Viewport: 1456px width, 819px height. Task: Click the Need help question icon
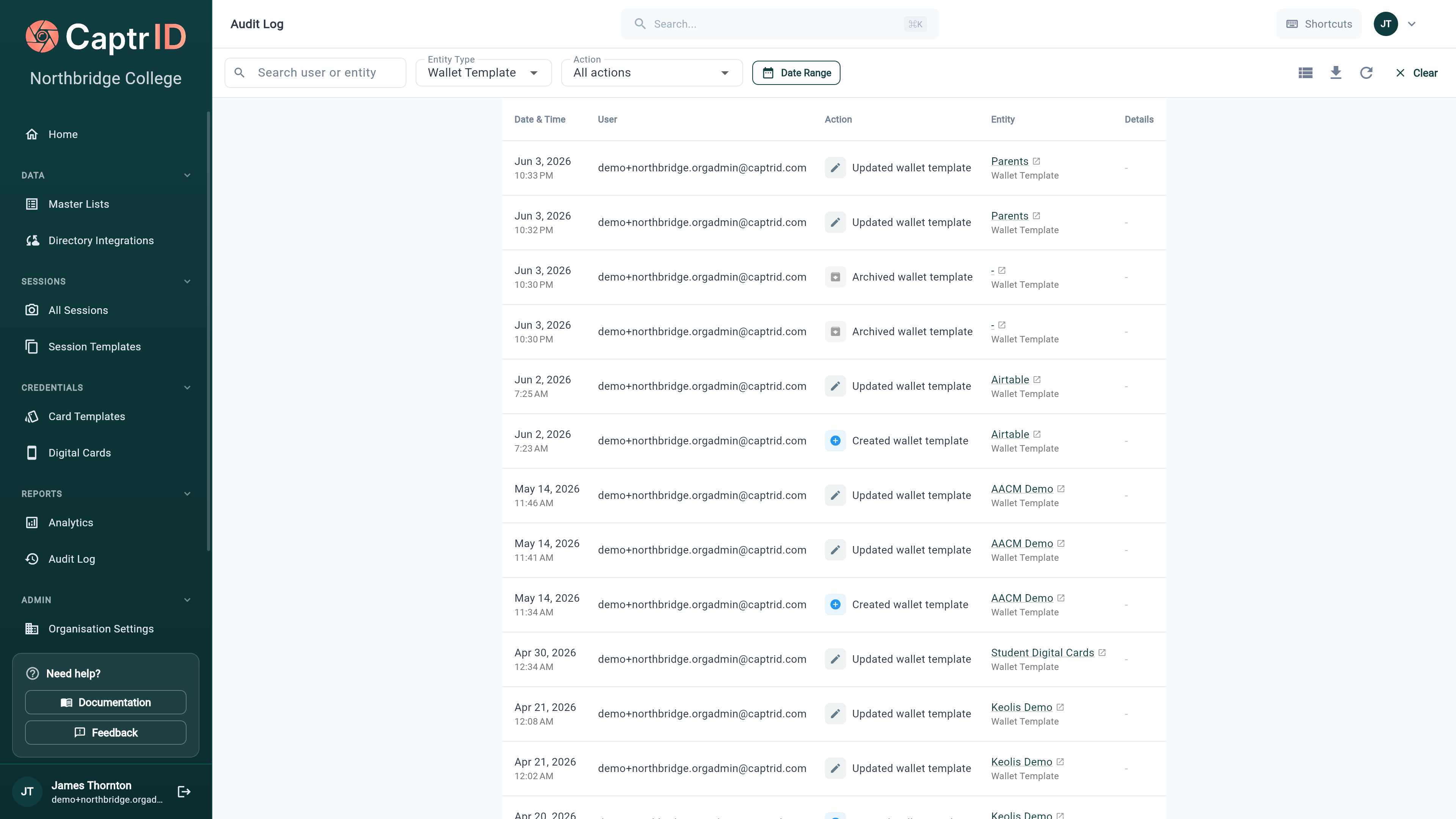click(x=33, y=673)
